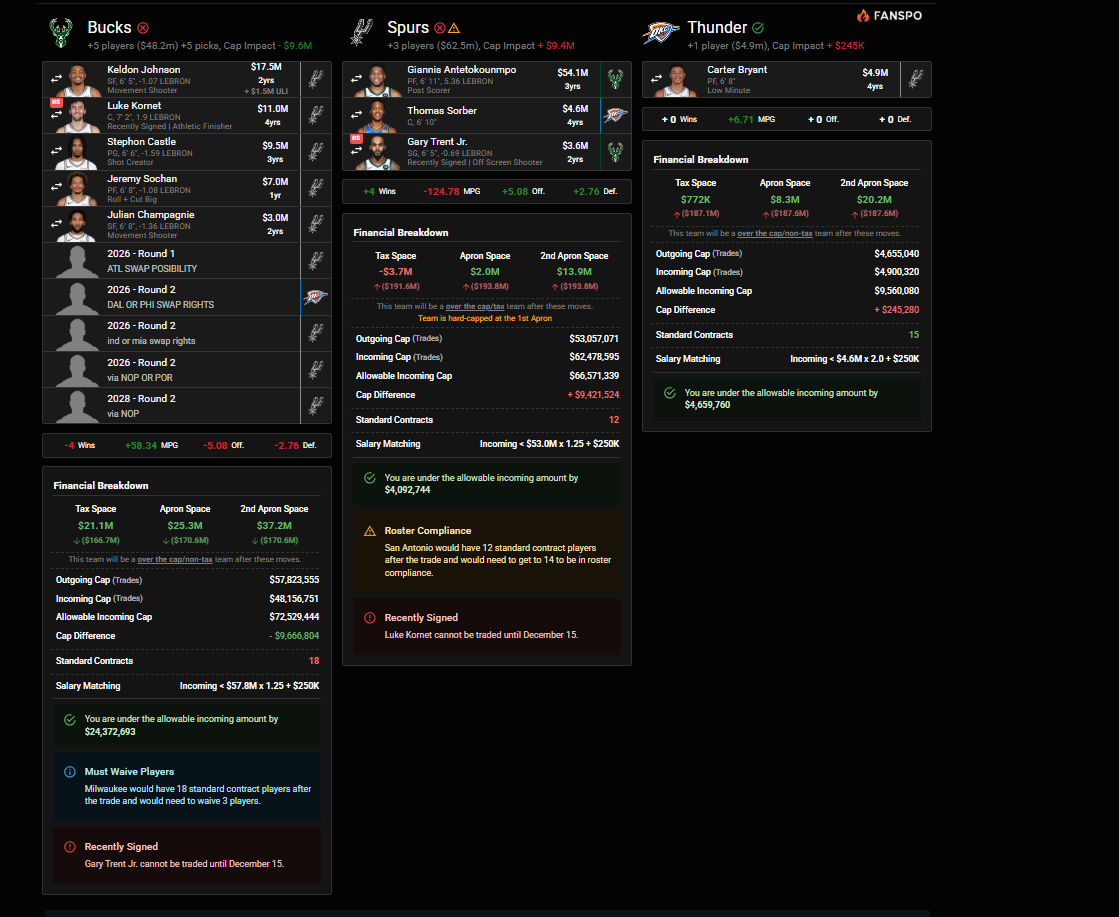Click Thunder logo on DAL OR PHI swap pick
Image resolution: width=1119 pixels, height=917 pixels.
point(315,297)
